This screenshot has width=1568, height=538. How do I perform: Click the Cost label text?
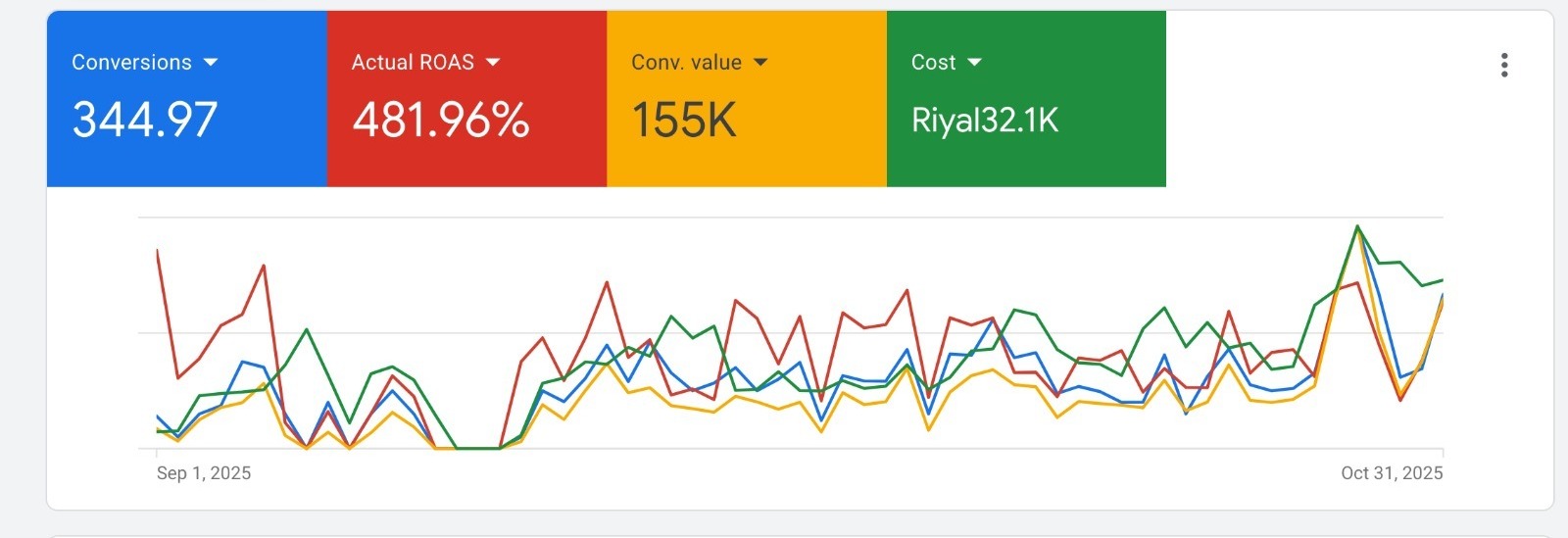pyautogui.click(x=933, y=62)
